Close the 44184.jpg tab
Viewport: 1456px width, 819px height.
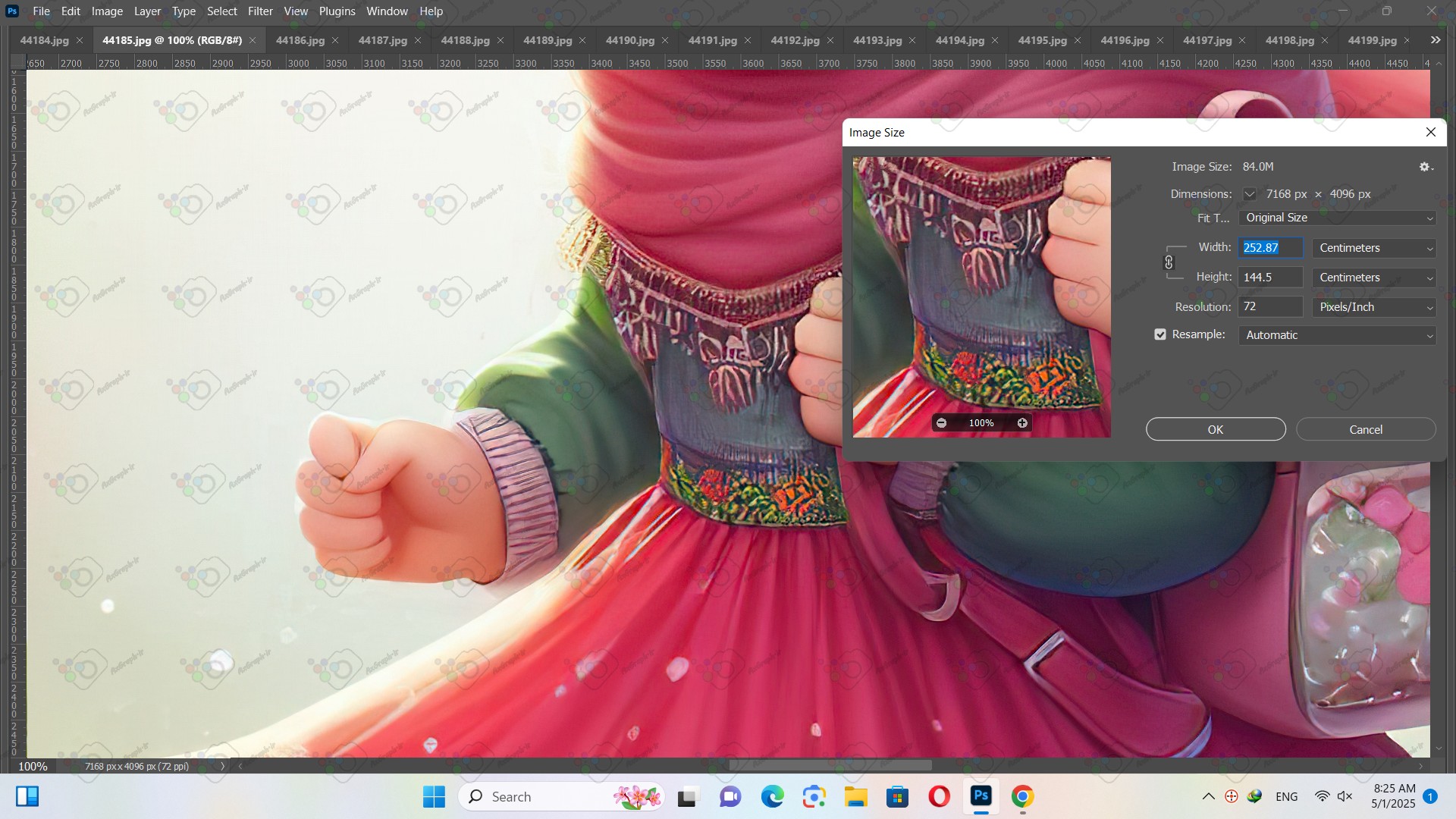click(x=80, y=40)
